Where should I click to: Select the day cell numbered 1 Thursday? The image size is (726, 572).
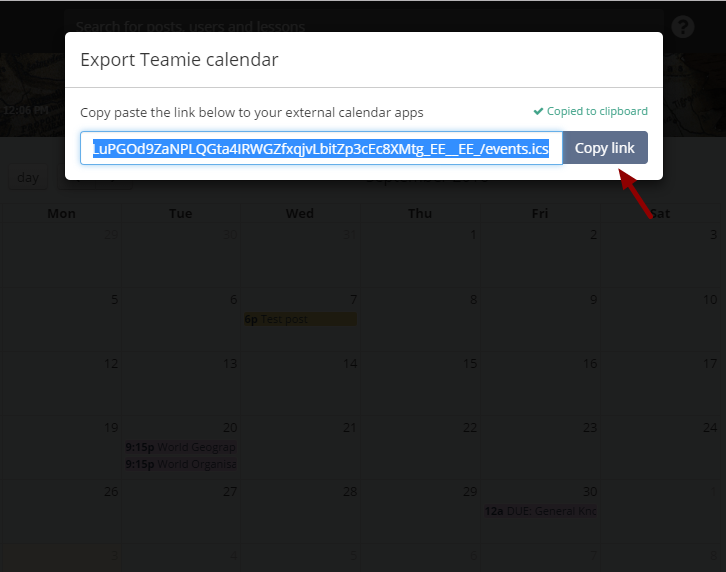[x=420, y=255]
